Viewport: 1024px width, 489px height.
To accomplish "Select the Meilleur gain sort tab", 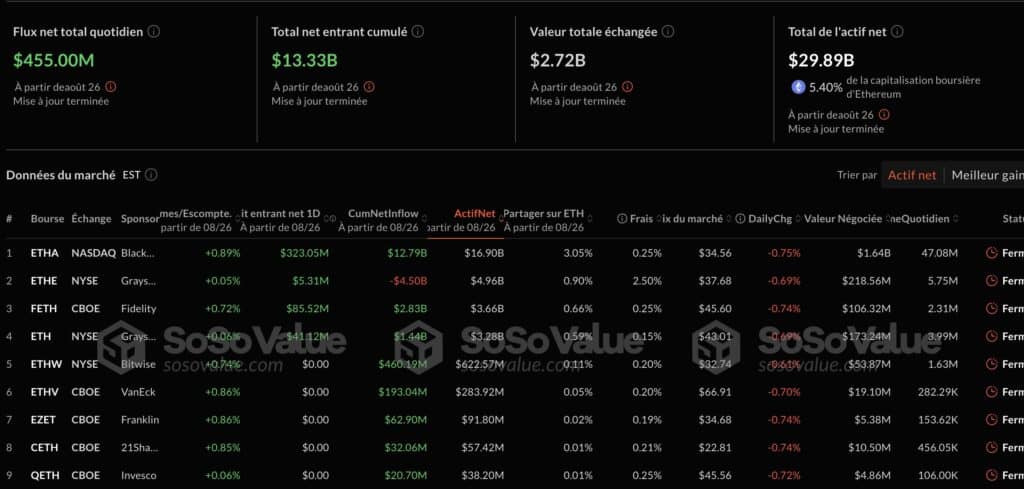I will (x=987, y=175).
